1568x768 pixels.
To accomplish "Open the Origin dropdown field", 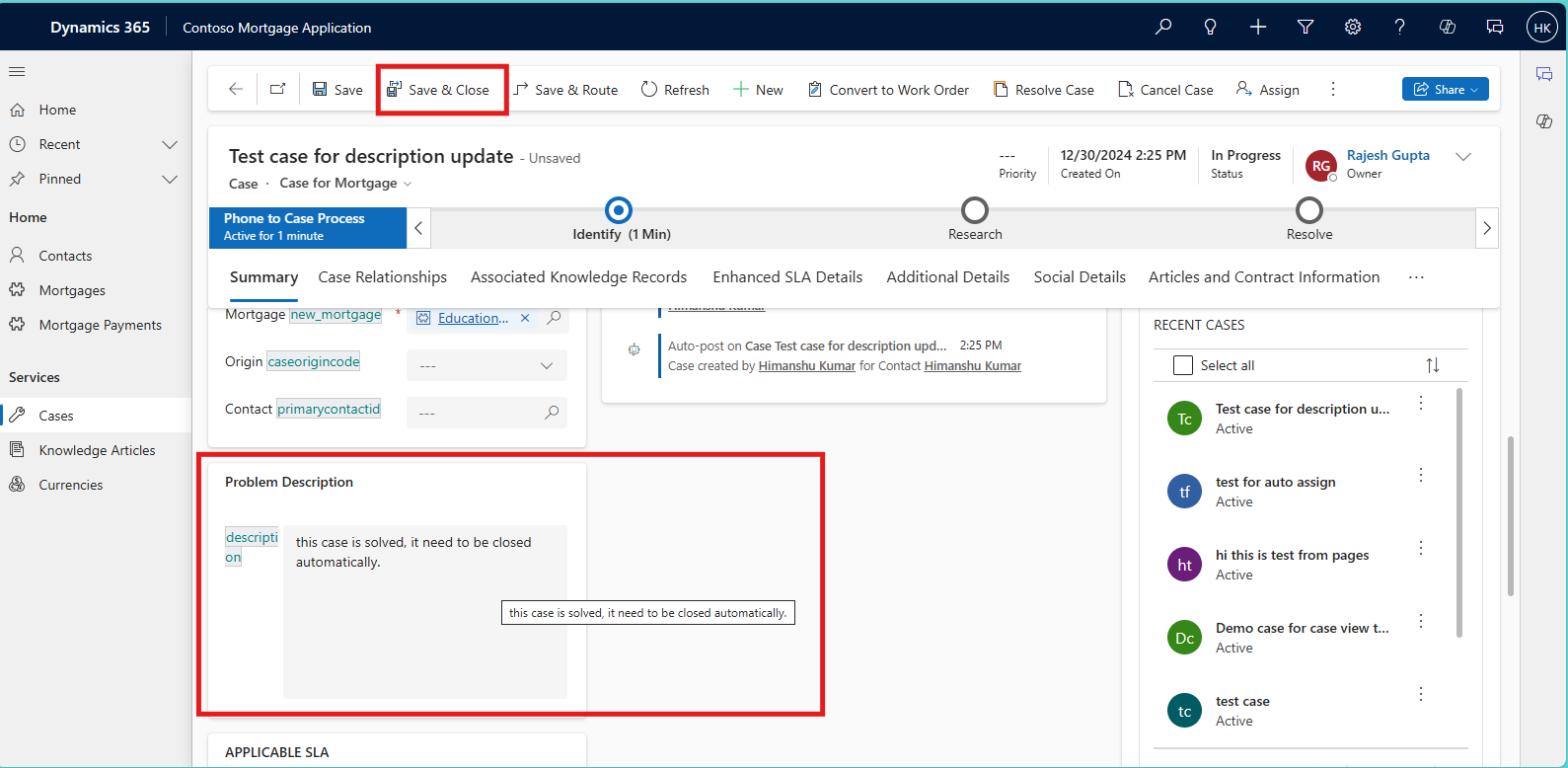I will point(486,365).
